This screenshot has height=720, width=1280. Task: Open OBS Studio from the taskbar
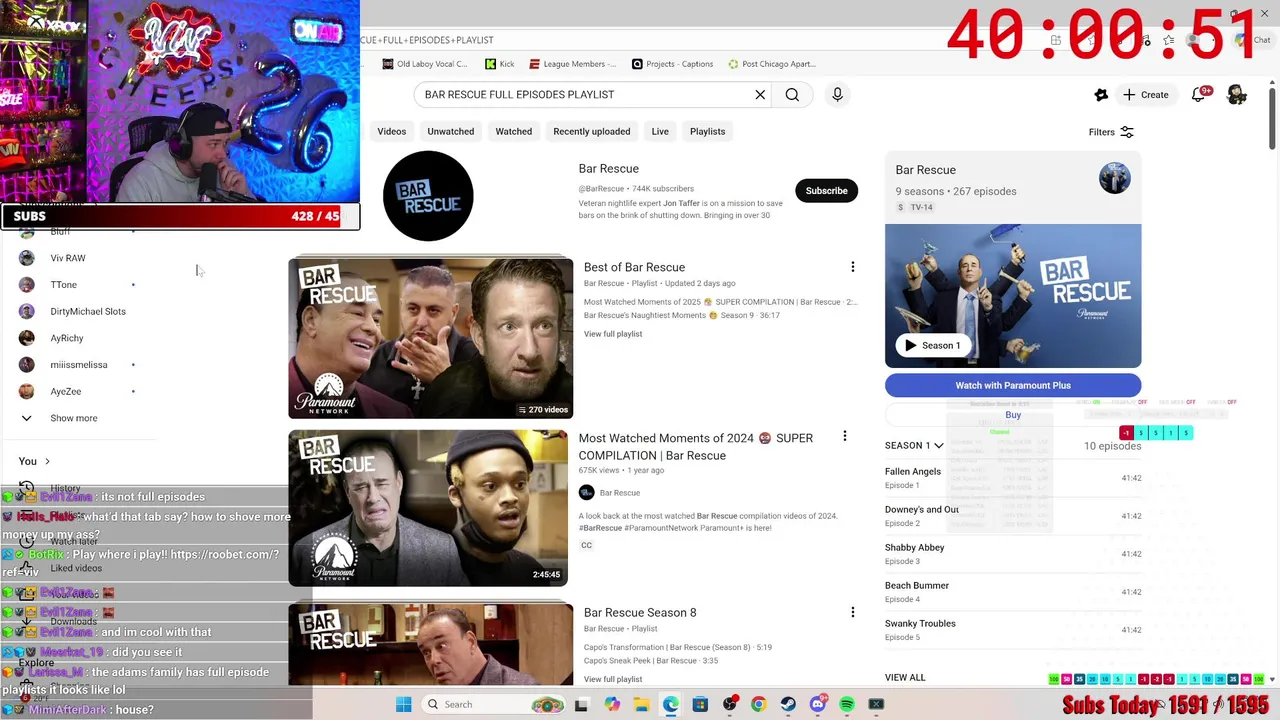730,704
